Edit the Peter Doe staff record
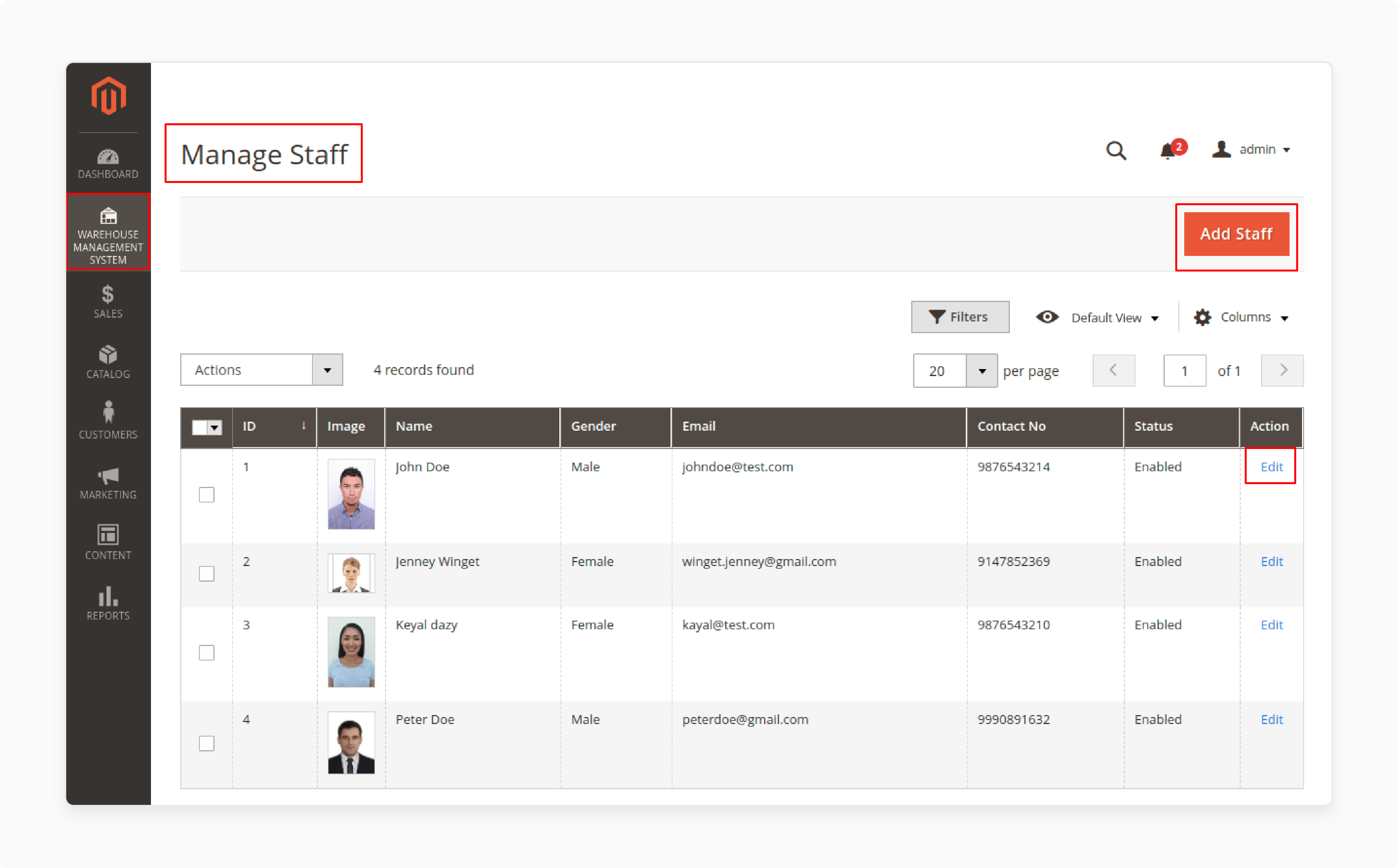The height and width of the screenshot is (868, 1398). coord(1271,719)
